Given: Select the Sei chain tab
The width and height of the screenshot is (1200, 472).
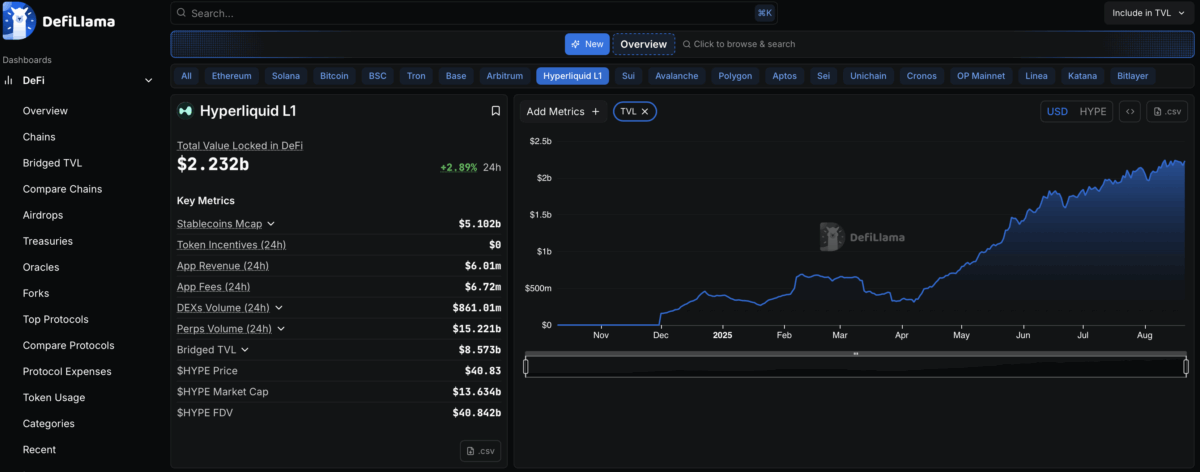Looking at the screenshot, I should [824, 76].
